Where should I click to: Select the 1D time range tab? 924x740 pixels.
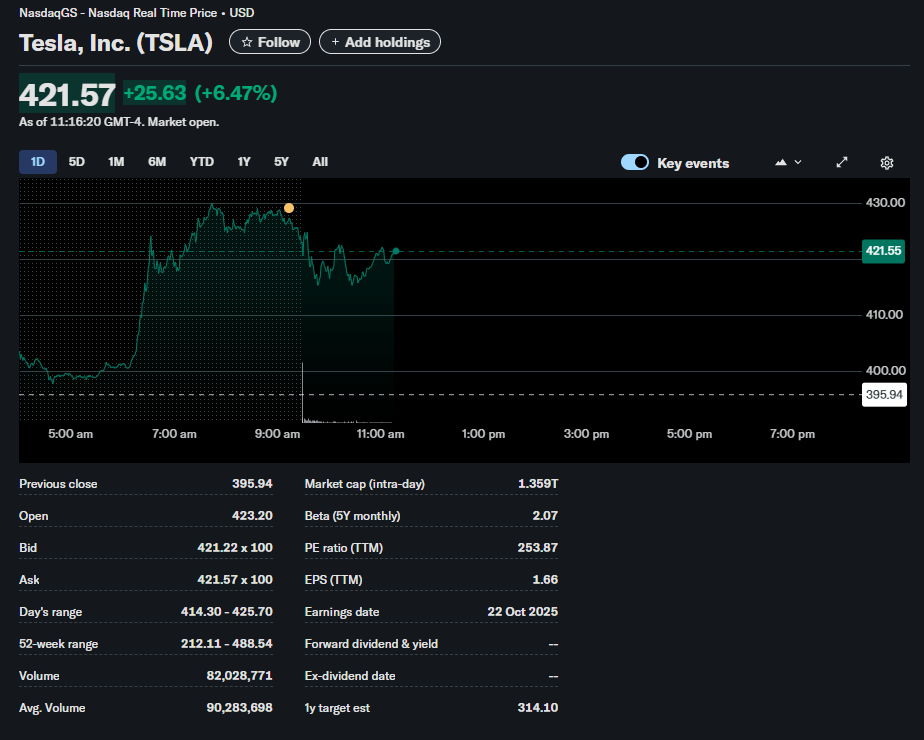coord(38,162)
